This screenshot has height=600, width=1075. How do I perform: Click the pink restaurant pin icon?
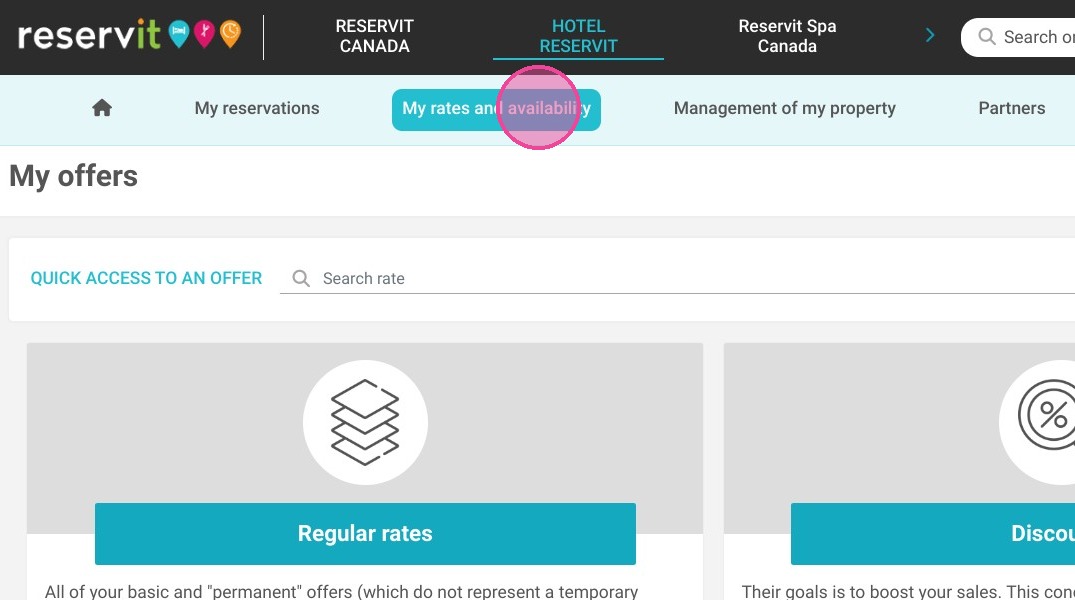204,34
